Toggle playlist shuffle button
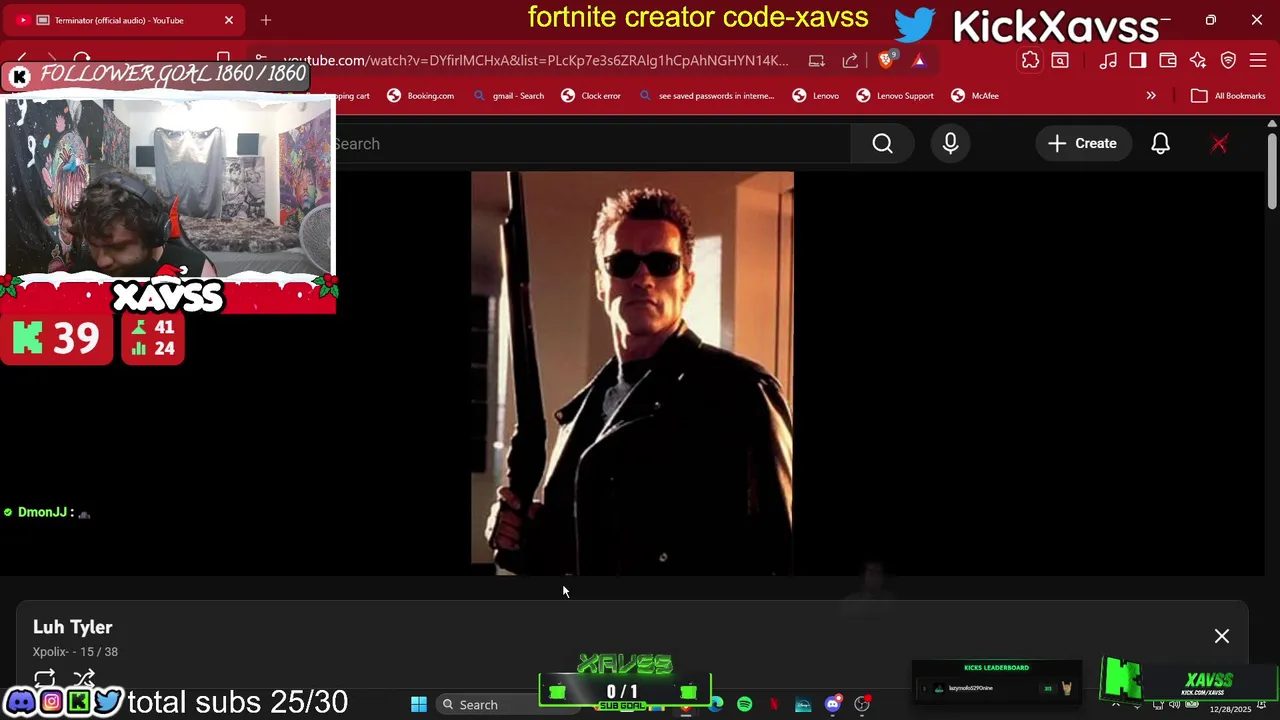The width and height of the screenshot is (1280, 720). [x=84, y=679]
